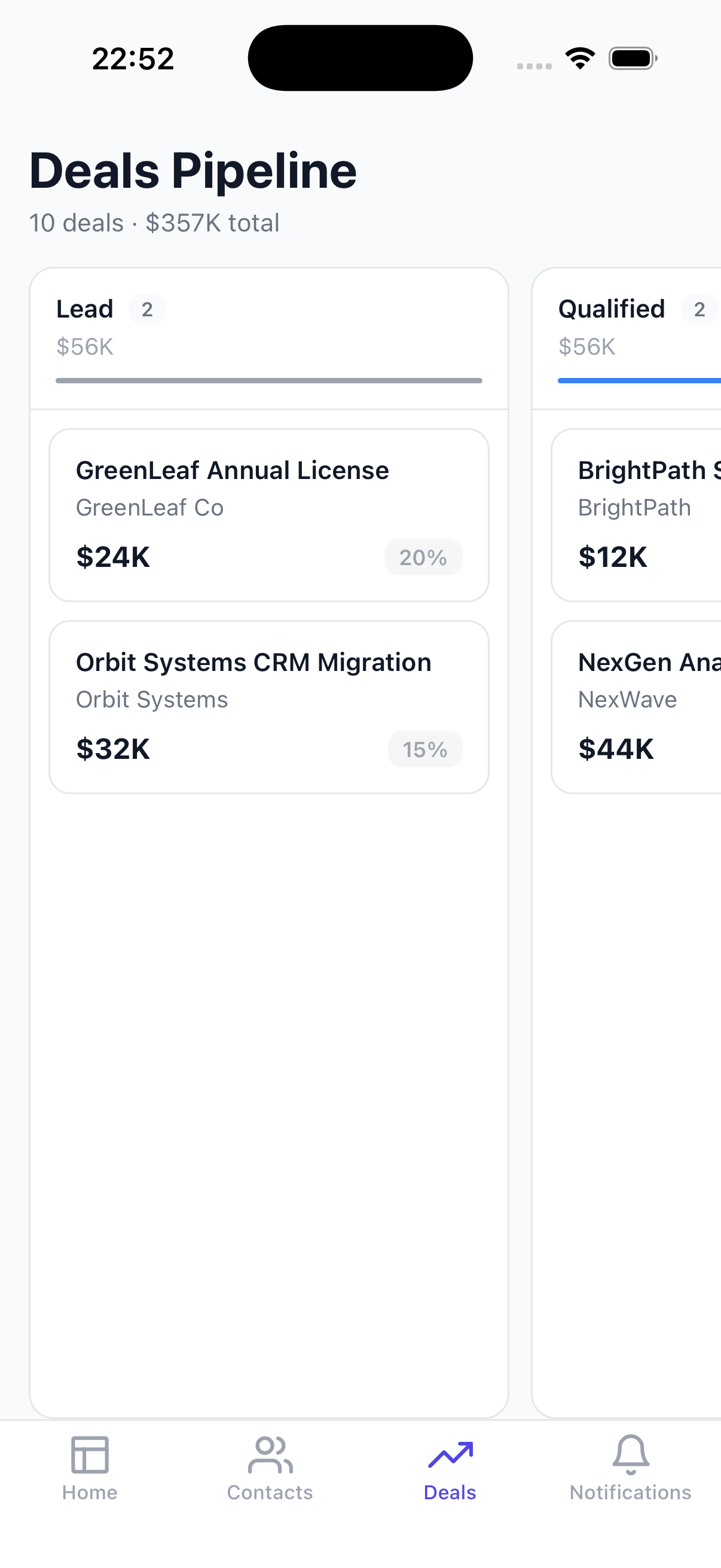Screen dimensions: 721x1568
Task: Tap the Qualified column count badge
Action: click(699, 309)
